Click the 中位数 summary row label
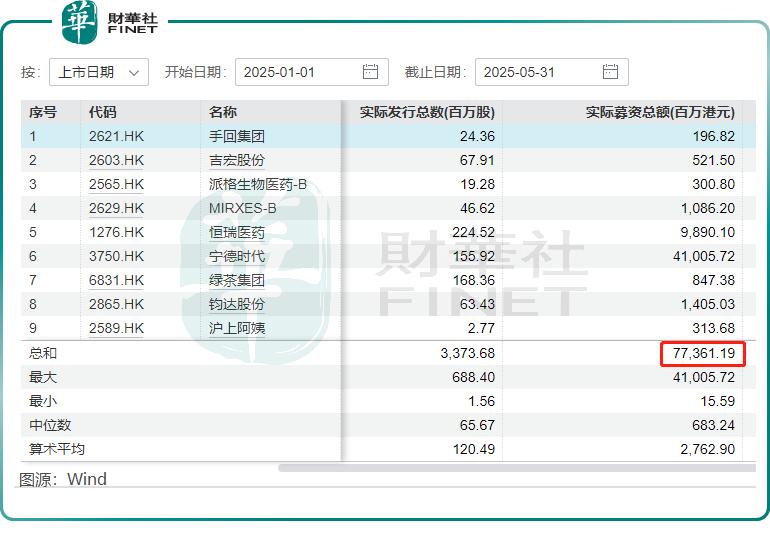770x541 pixels. pyautogui.click(x=50, y=425)
